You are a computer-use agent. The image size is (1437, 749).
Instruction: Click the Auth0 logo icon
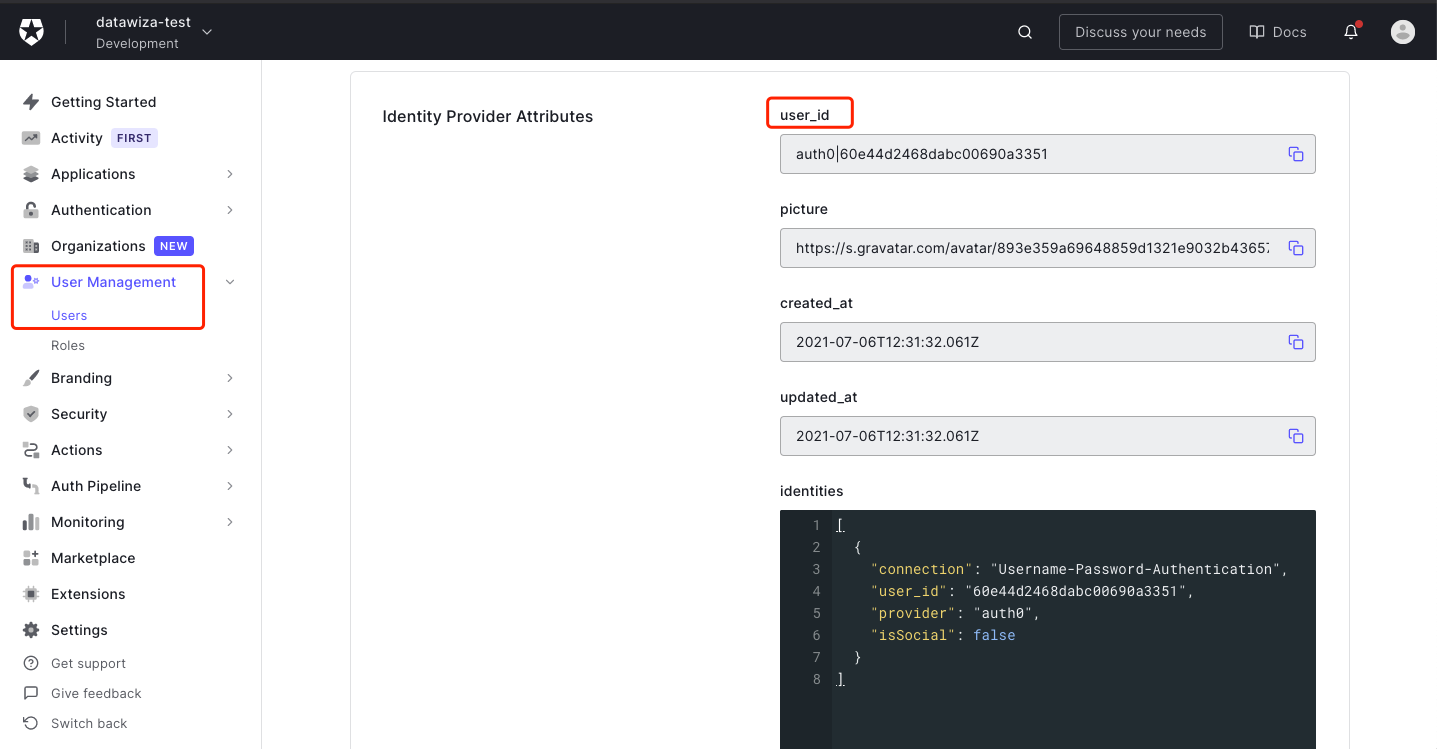pyautogui.click(x=31, y=30)
